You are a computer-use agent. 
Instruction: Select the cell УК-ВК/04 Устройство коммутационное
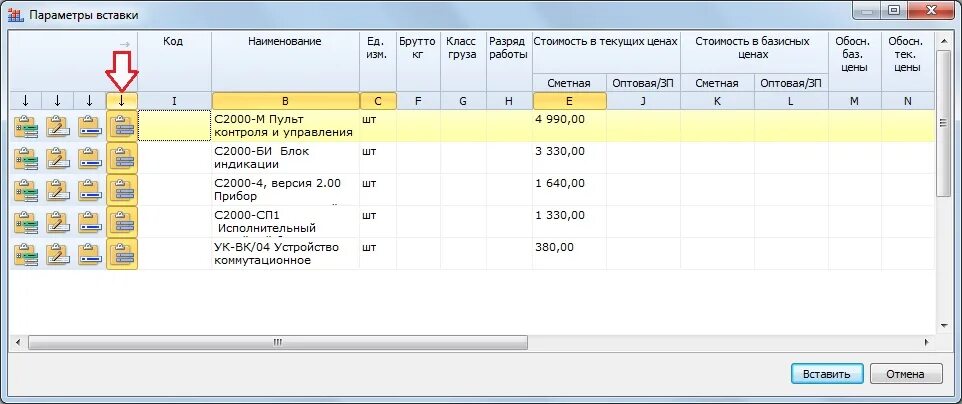(285, 254)
